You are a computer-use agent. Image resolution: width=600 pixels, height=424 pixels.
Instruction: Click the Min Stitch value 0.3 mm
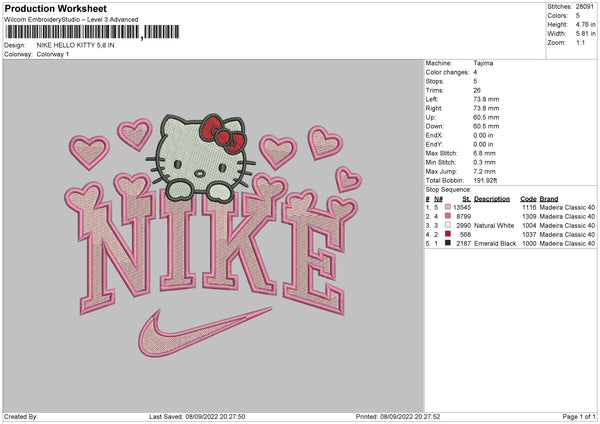[484, 163]
